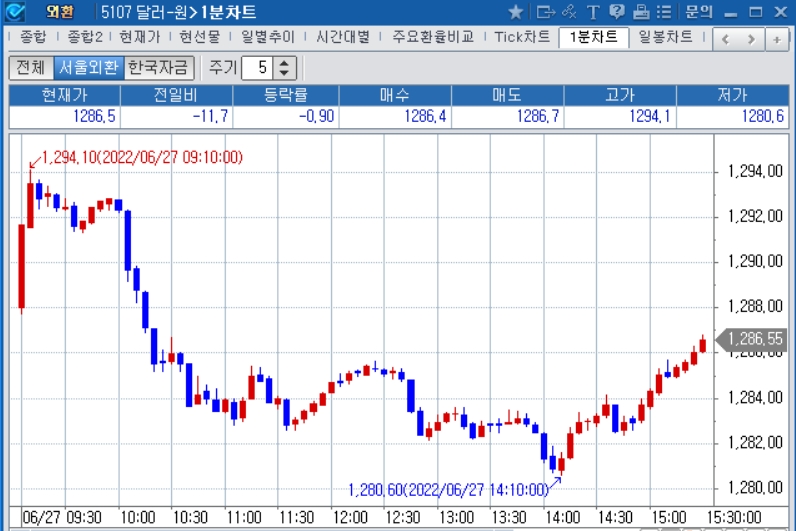Image resolution: width=796 pixels, height=531 pixels.
Task: Open the list menu icon
Action: pos(664,12)
